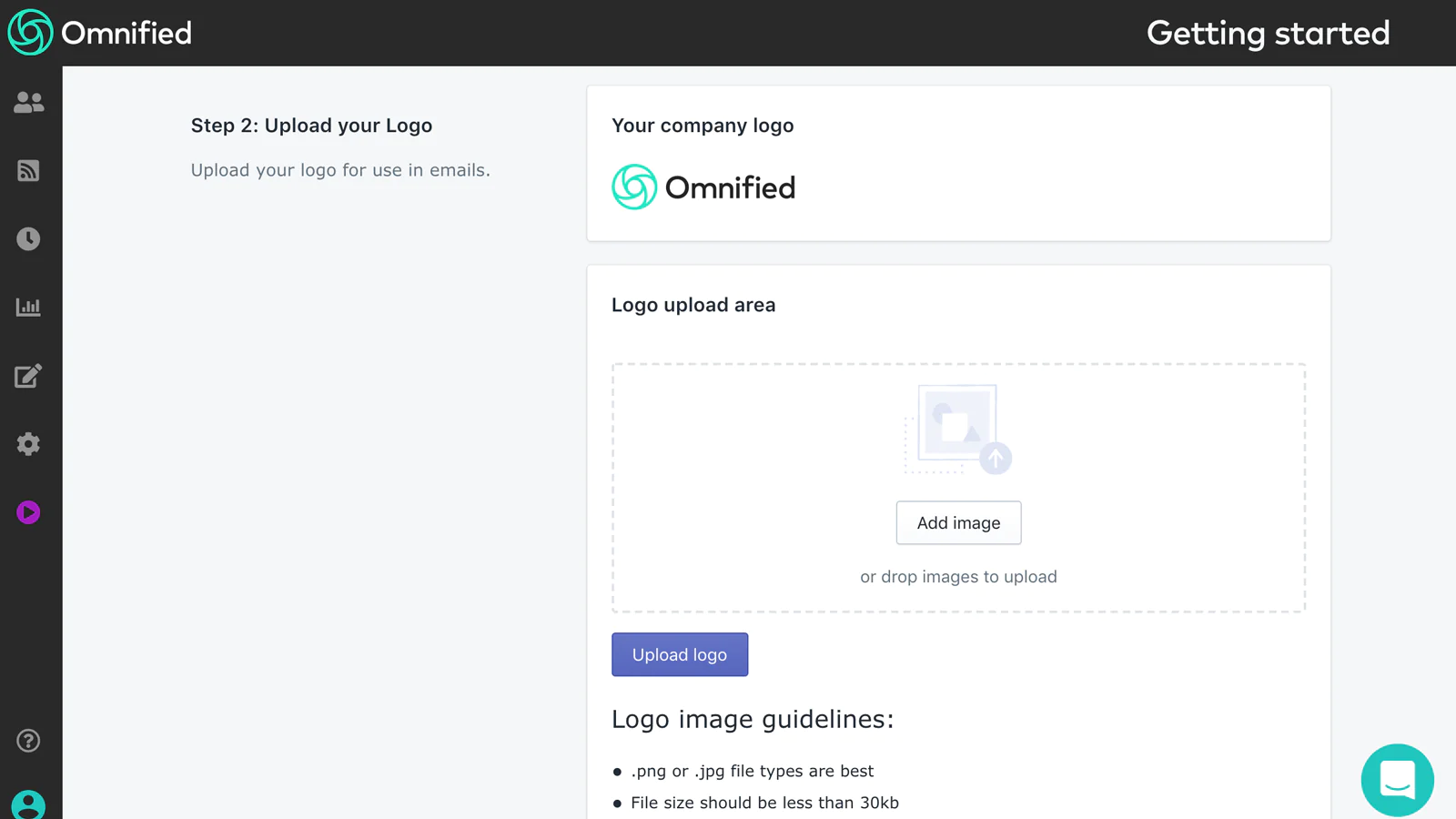Open the chat support widget

pyautogui.click(x=1397, y=780)
